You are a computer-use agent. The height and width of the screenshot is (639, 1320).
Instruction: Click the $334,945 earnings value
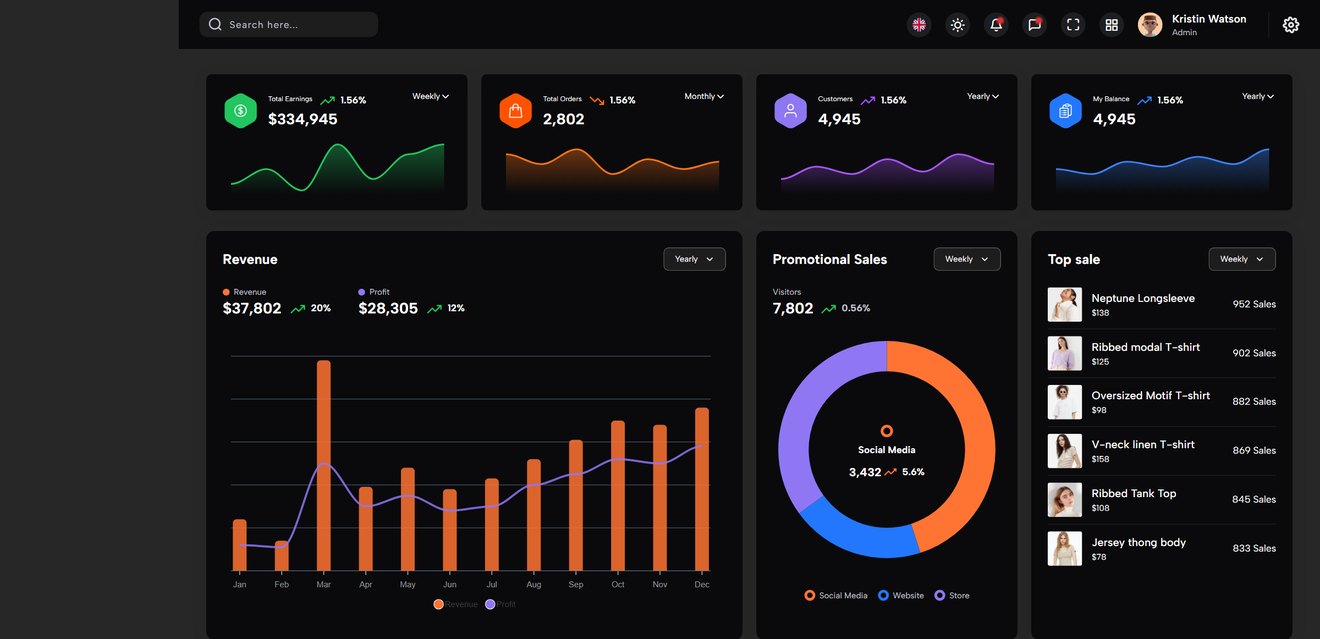click(x=303, y=119)
